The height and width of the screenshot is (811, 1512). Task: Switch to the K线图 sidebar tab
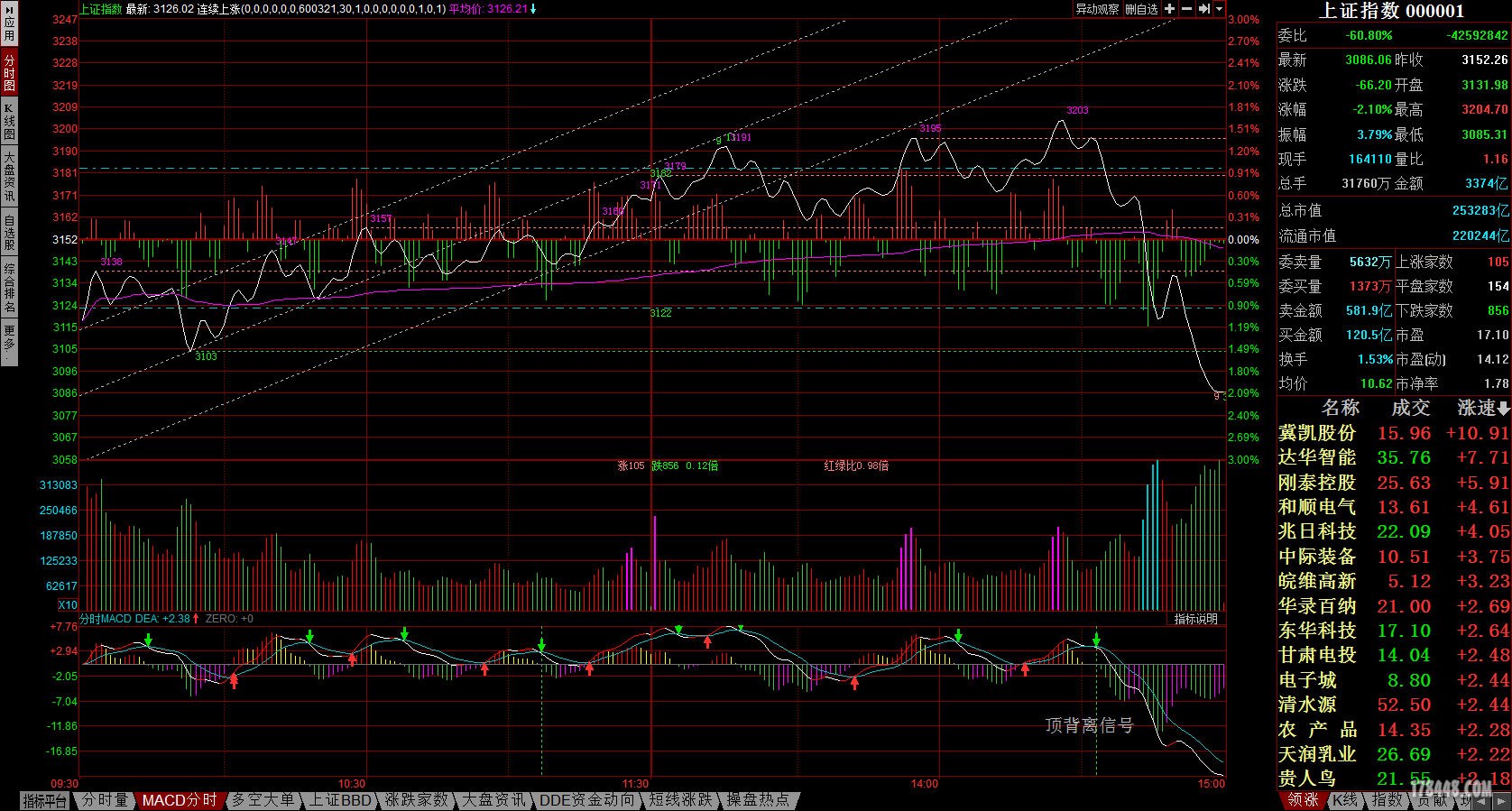pyautogui.click(x=9, y=122)
